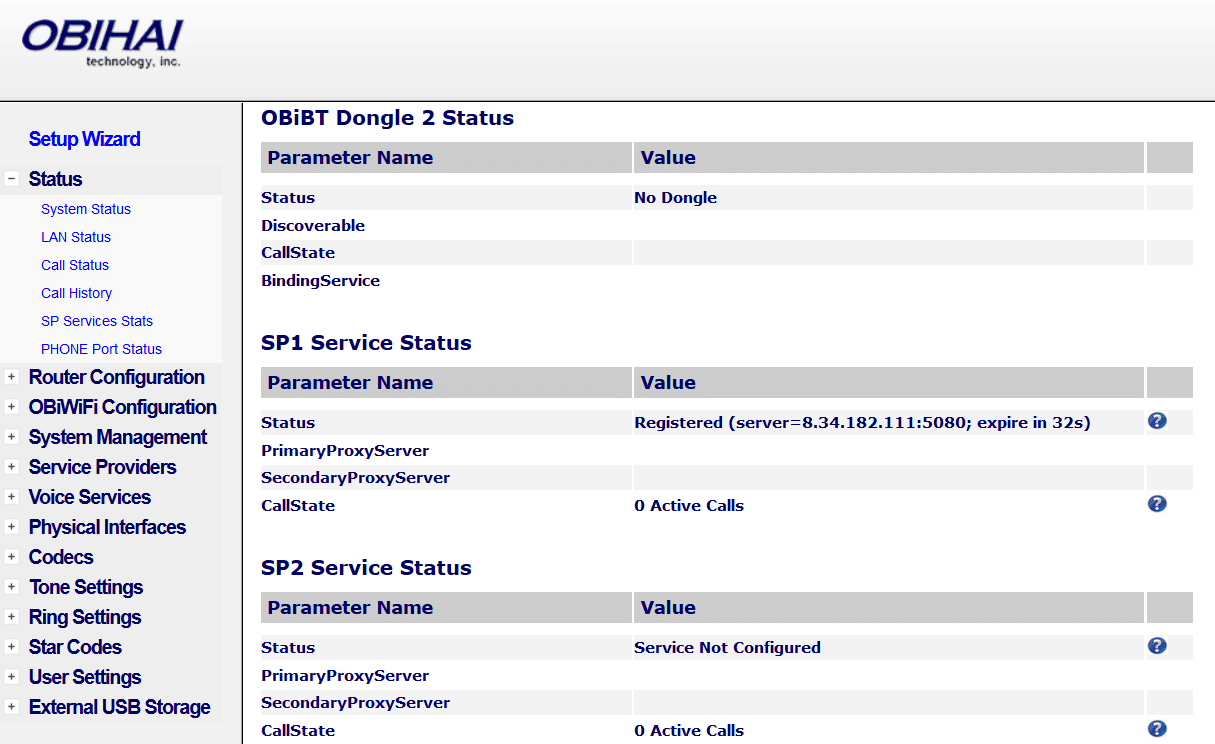
Task: Expand Star Codes section
Action: (x=12, y=647)
